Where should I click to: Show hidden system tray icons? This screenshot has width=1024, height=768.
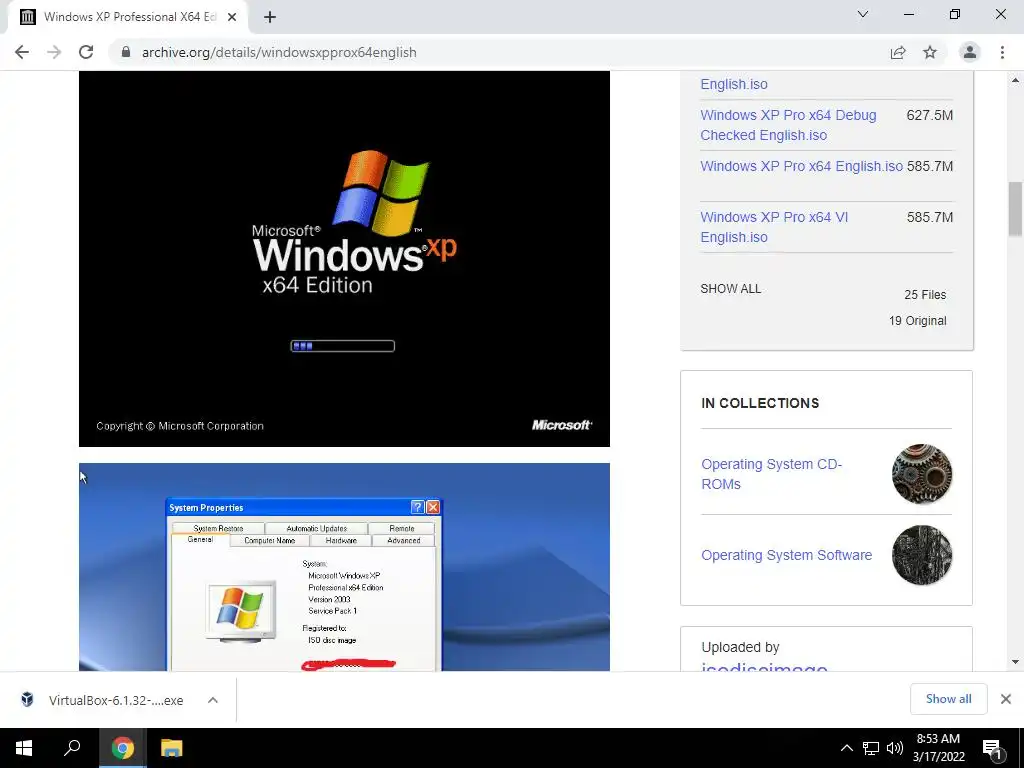[x=846, y=748]
